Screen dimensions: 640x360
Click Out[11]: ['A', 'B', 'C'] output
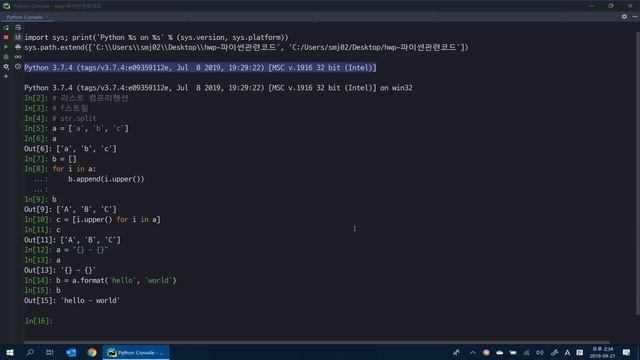pos(72,240)
